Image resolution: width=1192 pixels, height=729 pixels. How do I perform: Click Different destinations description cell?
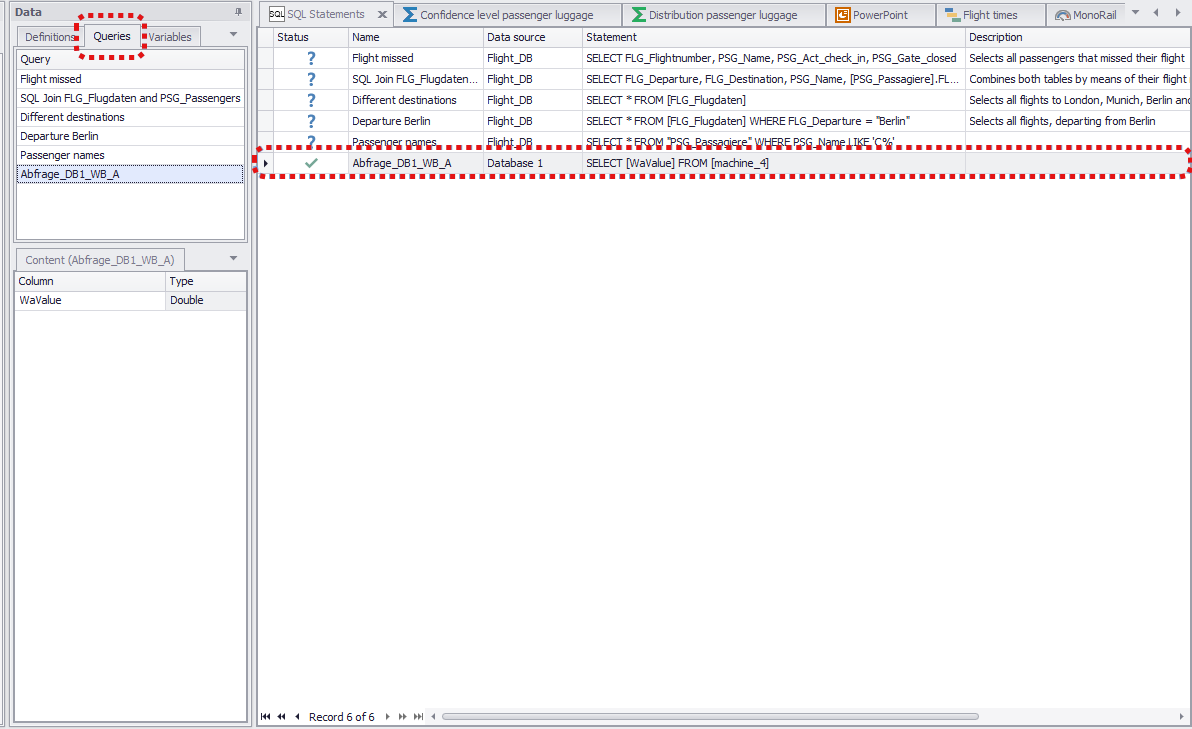point(1078,100)
